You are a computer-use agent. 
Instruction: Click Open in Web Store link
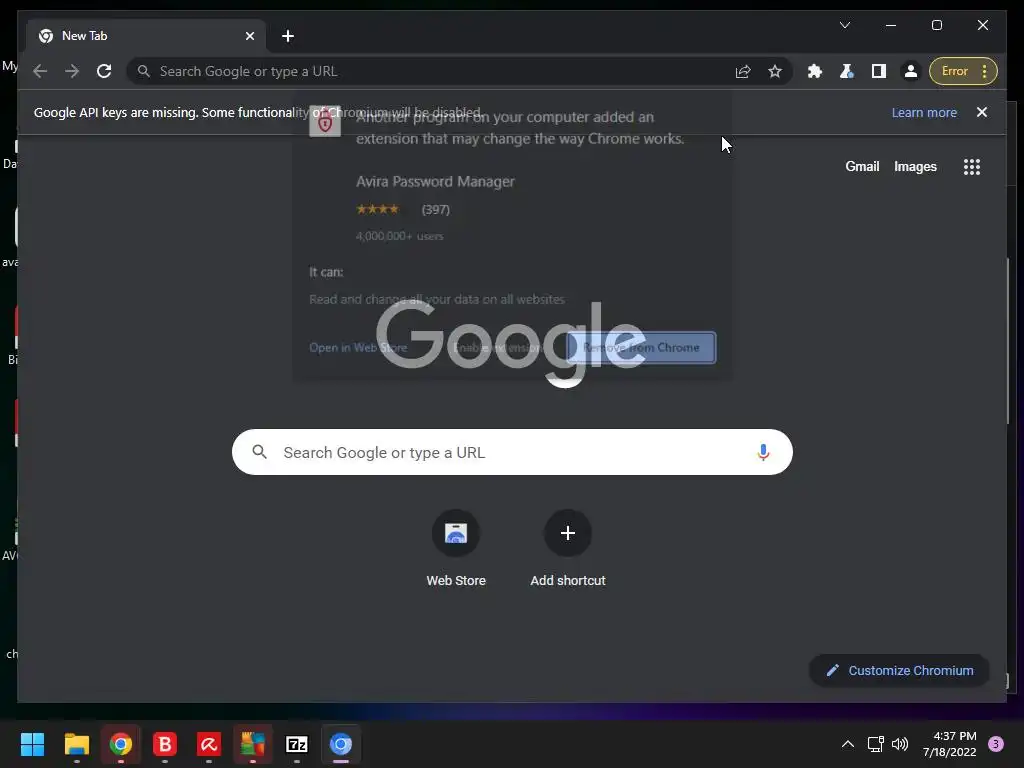358,347
